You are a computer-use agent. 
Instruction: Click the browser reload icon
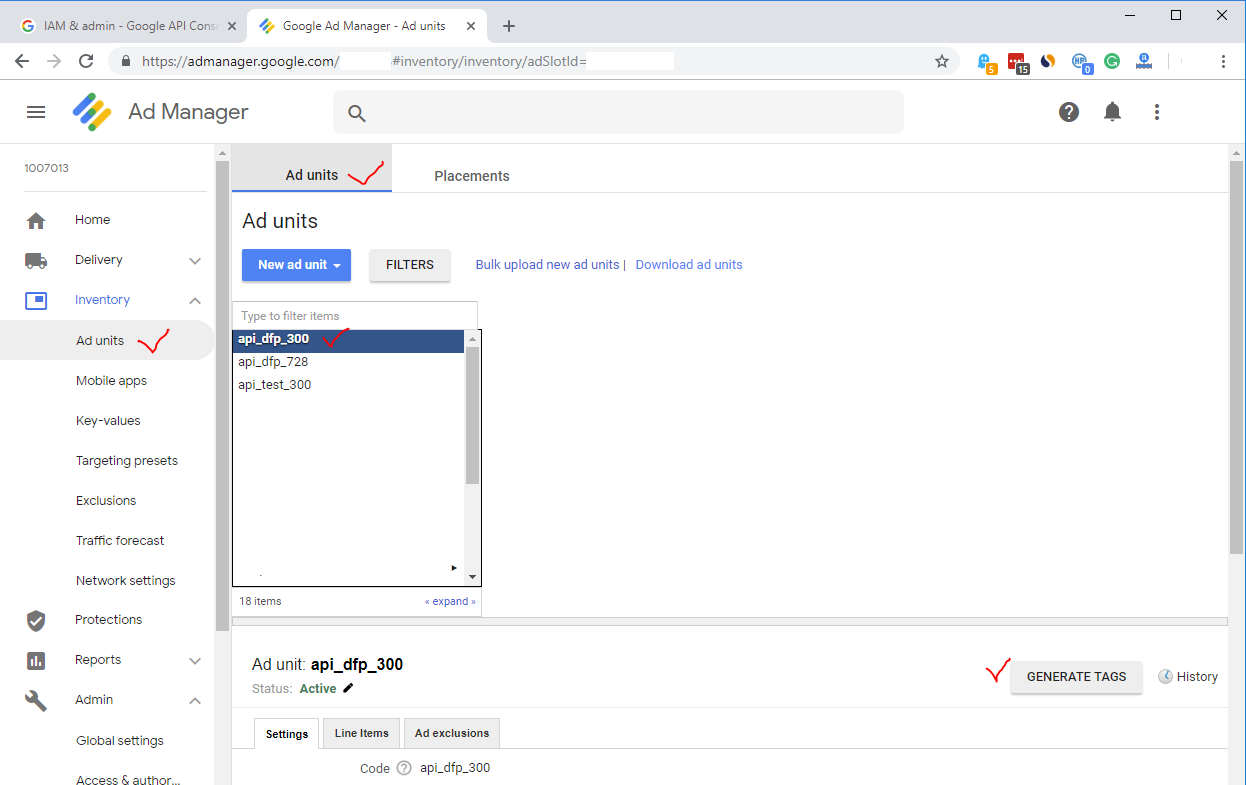coord(86,61)
